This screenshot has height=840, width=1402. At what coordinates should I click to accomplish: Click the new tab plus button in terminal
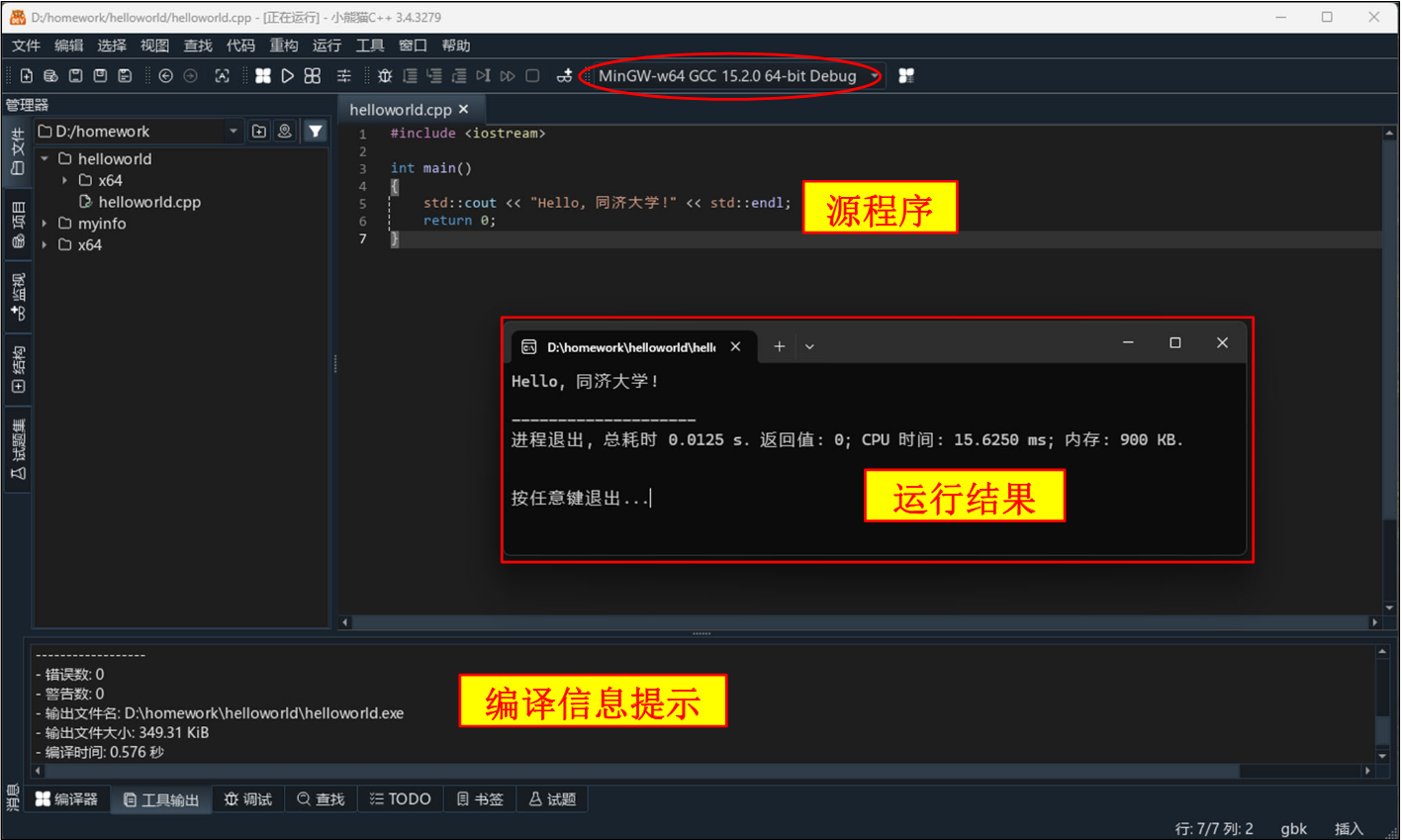pos(779,345)
